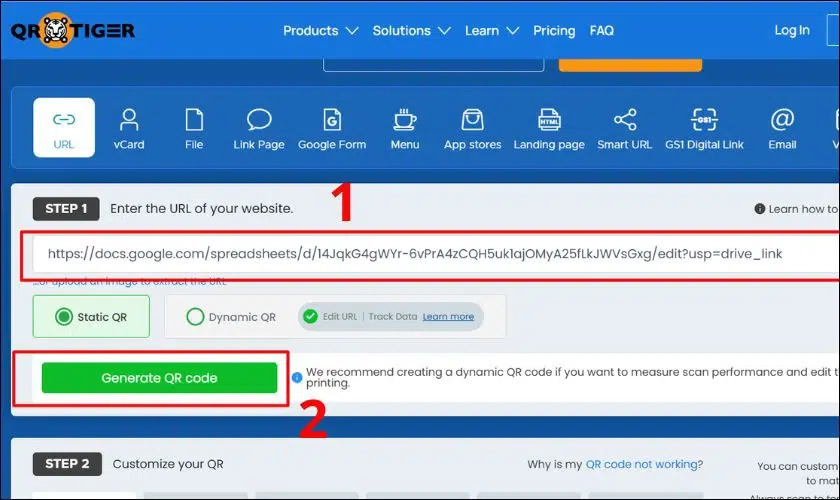Click 'Enter the URL of your website.' text
Screen dimensions: 840x500
point(201,208)
